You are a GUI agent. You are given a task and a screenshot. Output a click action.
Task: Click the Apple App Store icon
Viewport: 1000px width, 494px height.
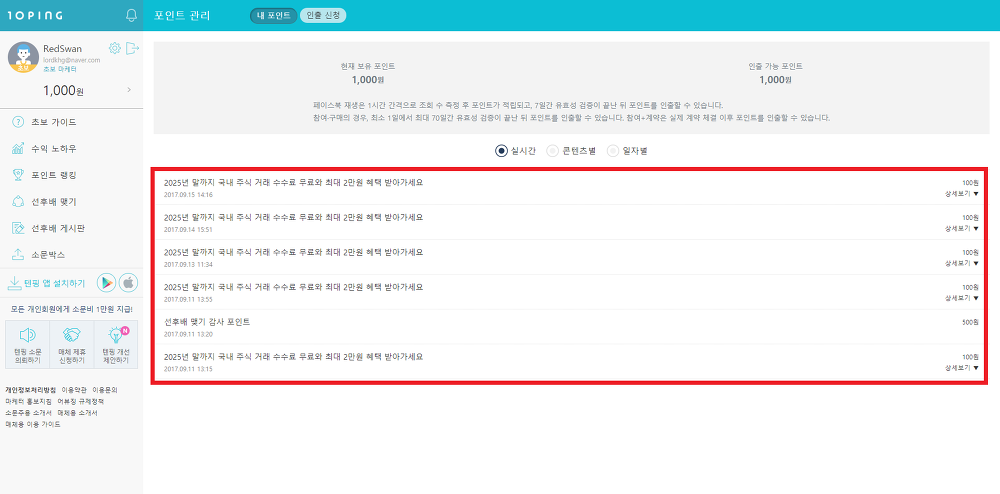click(x=128, y=283)
